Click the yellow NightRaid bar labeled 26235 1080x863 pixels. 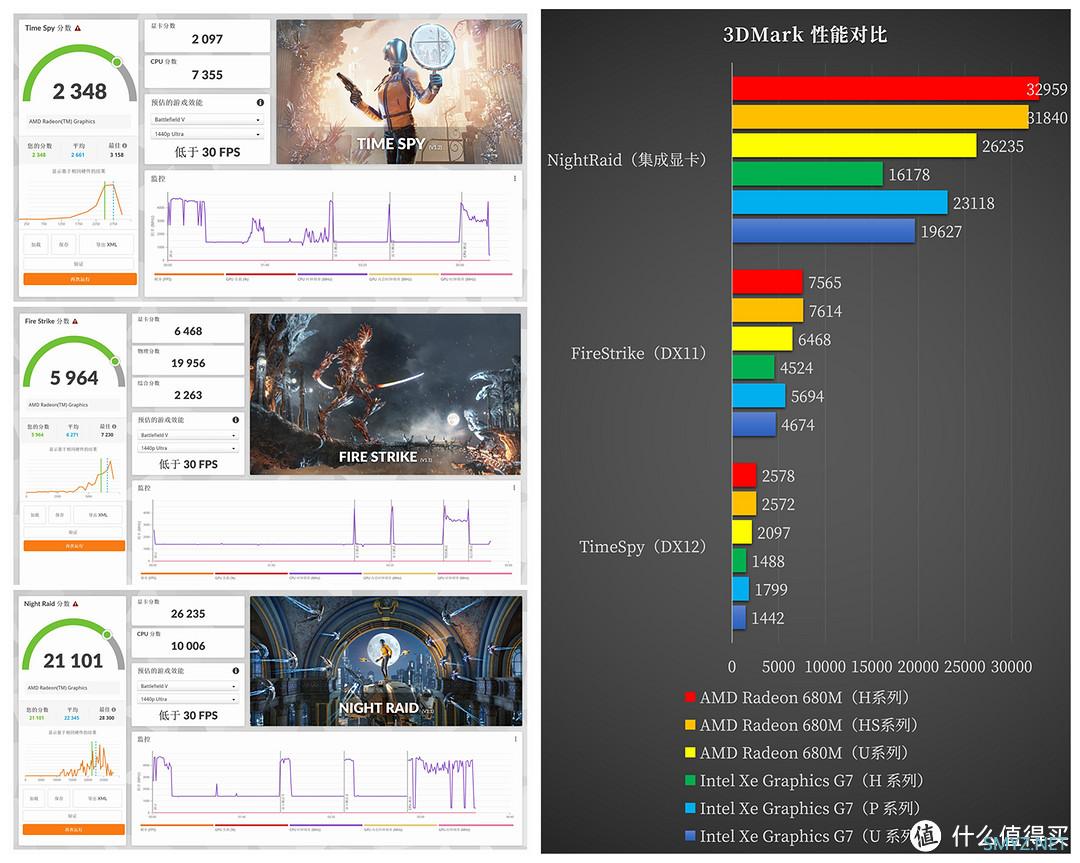coord(854,145)
